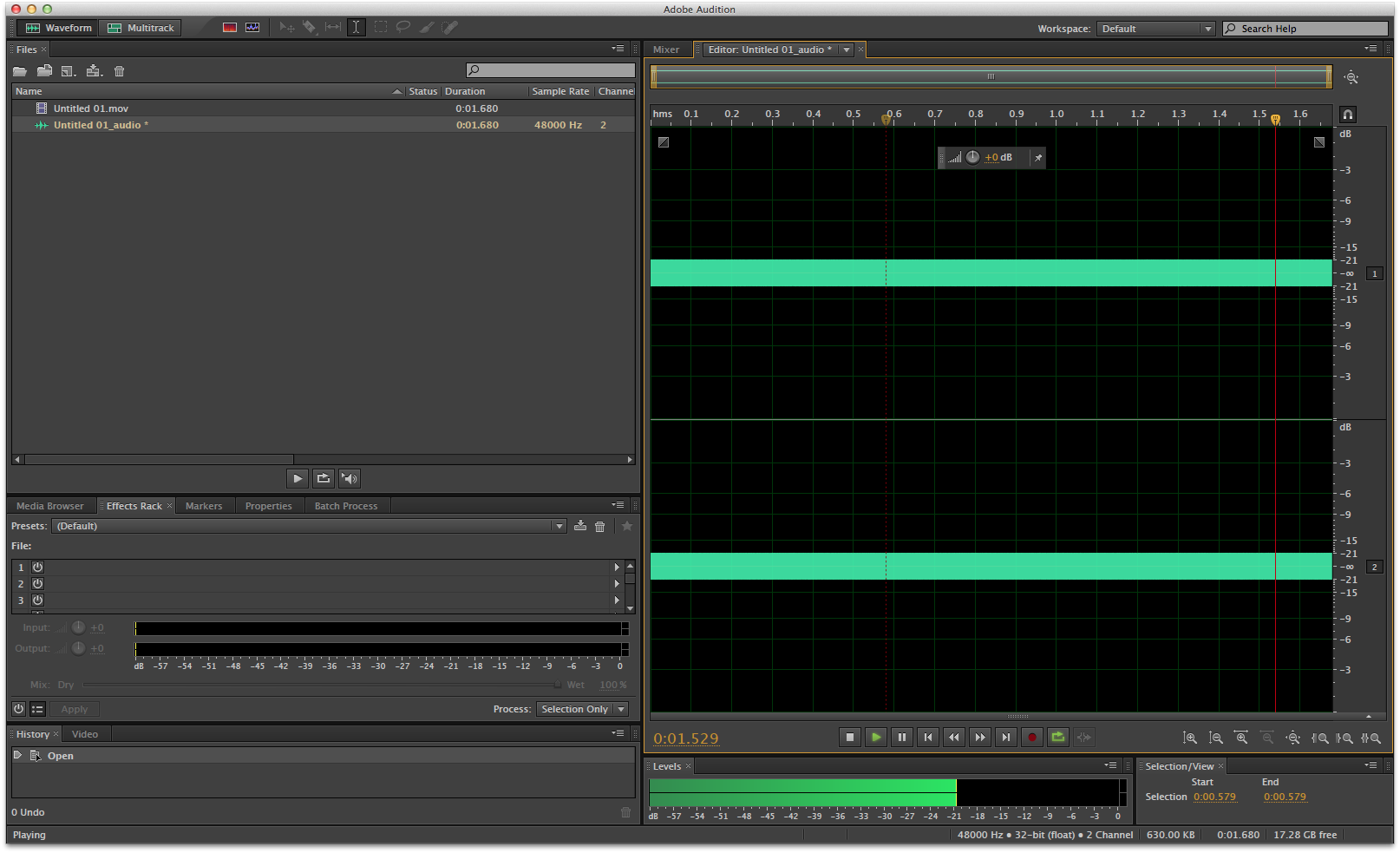This screenshot has height=853, width=1400.
Task: Select the Razor tool in top toolbar
Action: [310, 28]
